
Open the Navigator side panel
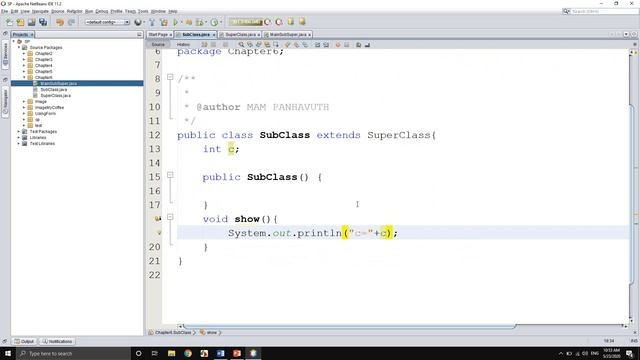click(5, 103)
